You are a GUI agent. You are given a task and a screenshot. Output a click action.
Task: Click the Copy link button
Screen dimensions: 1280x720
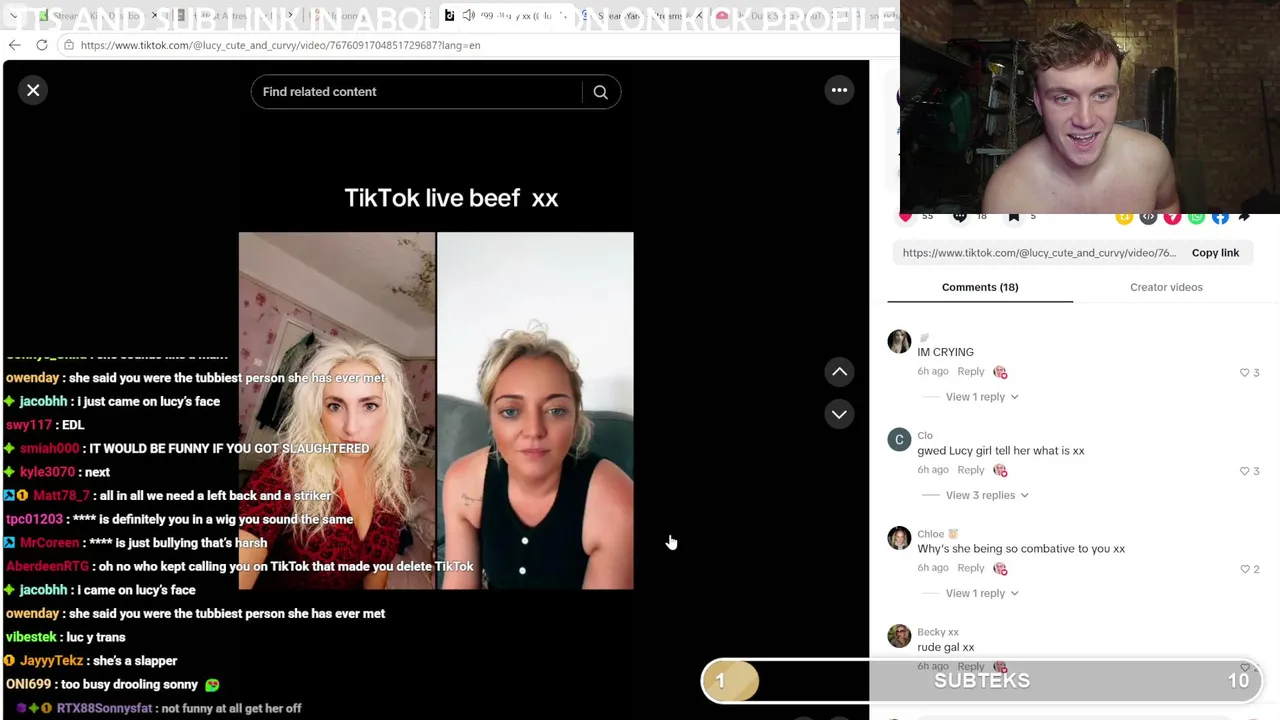tap(1215, 253)
